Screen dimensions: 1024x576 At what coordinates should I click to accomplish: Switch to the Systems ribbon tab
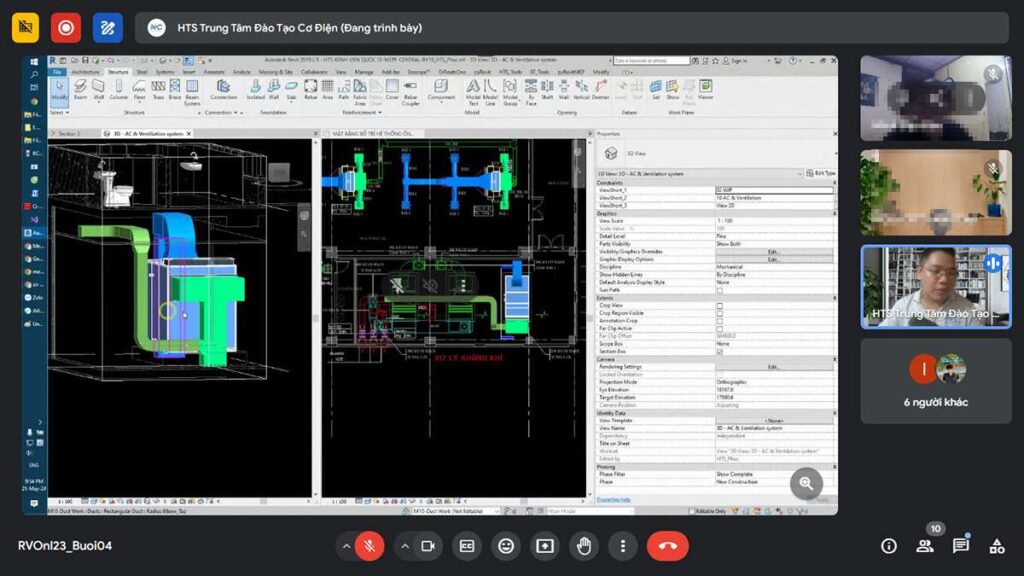[166, 73]
